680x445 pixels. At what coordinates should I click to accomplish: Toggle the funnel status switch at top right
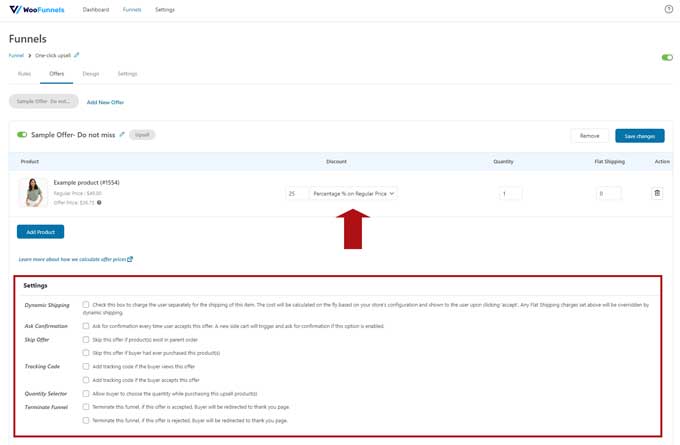[x=667, y=57]
